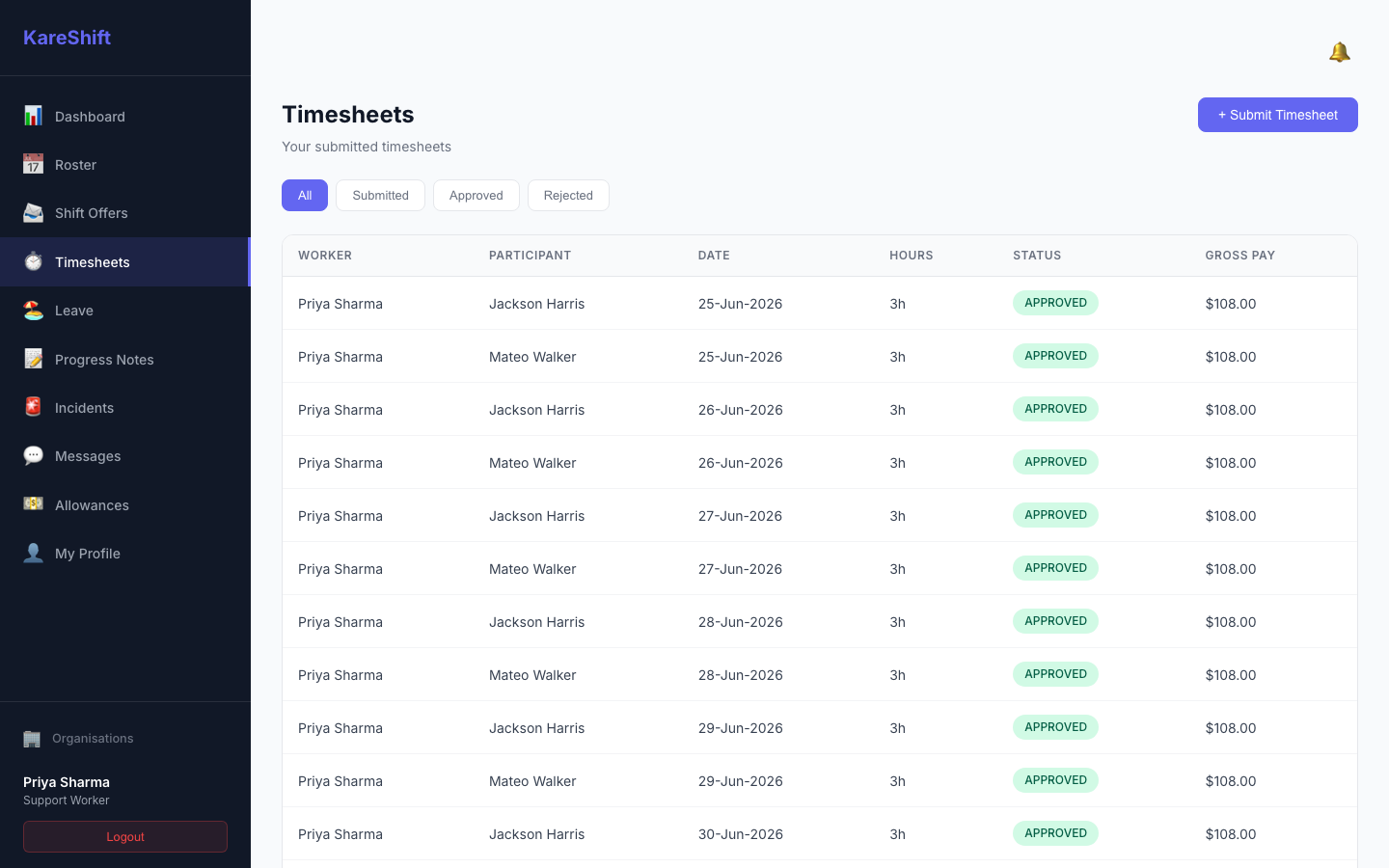Select Jackson Harris on 28-Jun-2026 row

pos(820,621)
